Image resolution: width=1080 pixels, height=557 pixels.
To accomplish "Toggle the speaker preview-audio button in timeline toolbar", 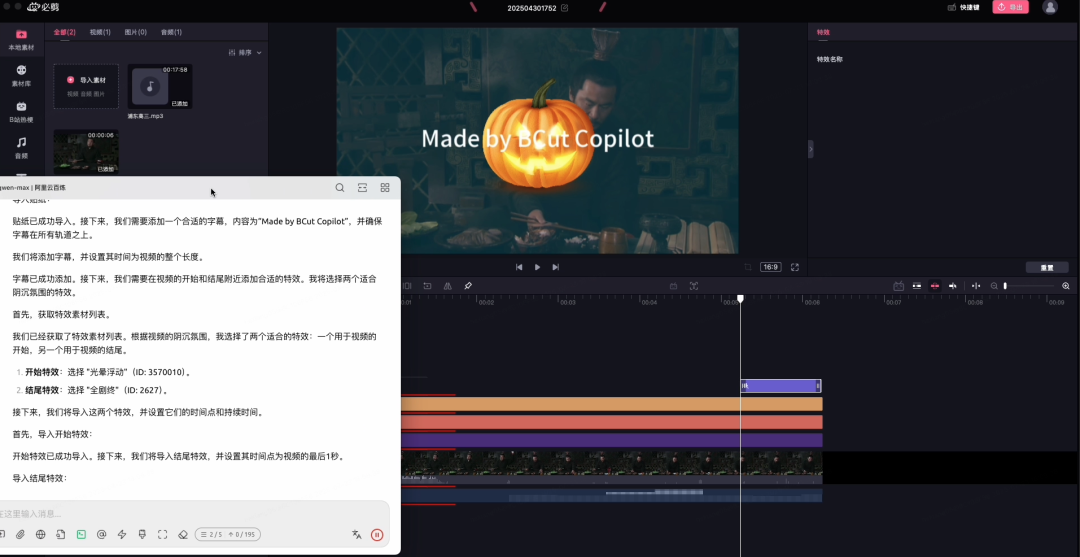I will (953, 286).
